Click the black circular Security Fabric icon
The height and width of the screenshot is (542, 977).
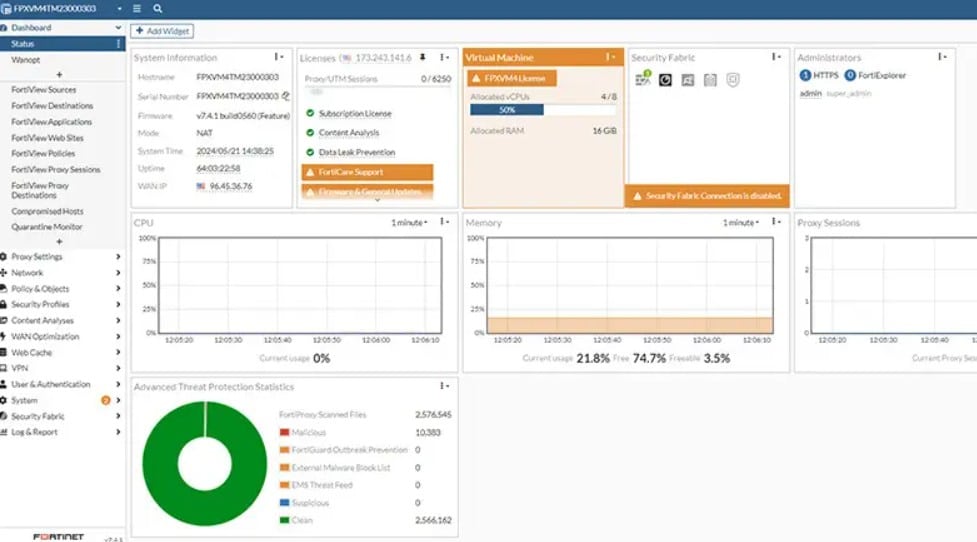point(665,80)
